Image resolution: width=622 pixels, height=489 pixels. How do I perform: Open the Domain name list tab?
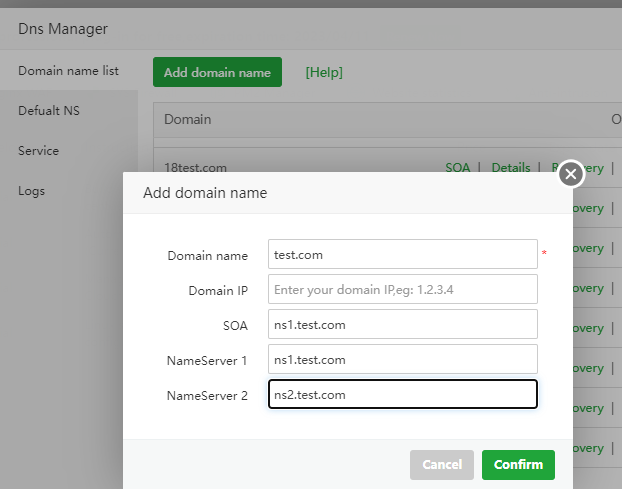68,71
